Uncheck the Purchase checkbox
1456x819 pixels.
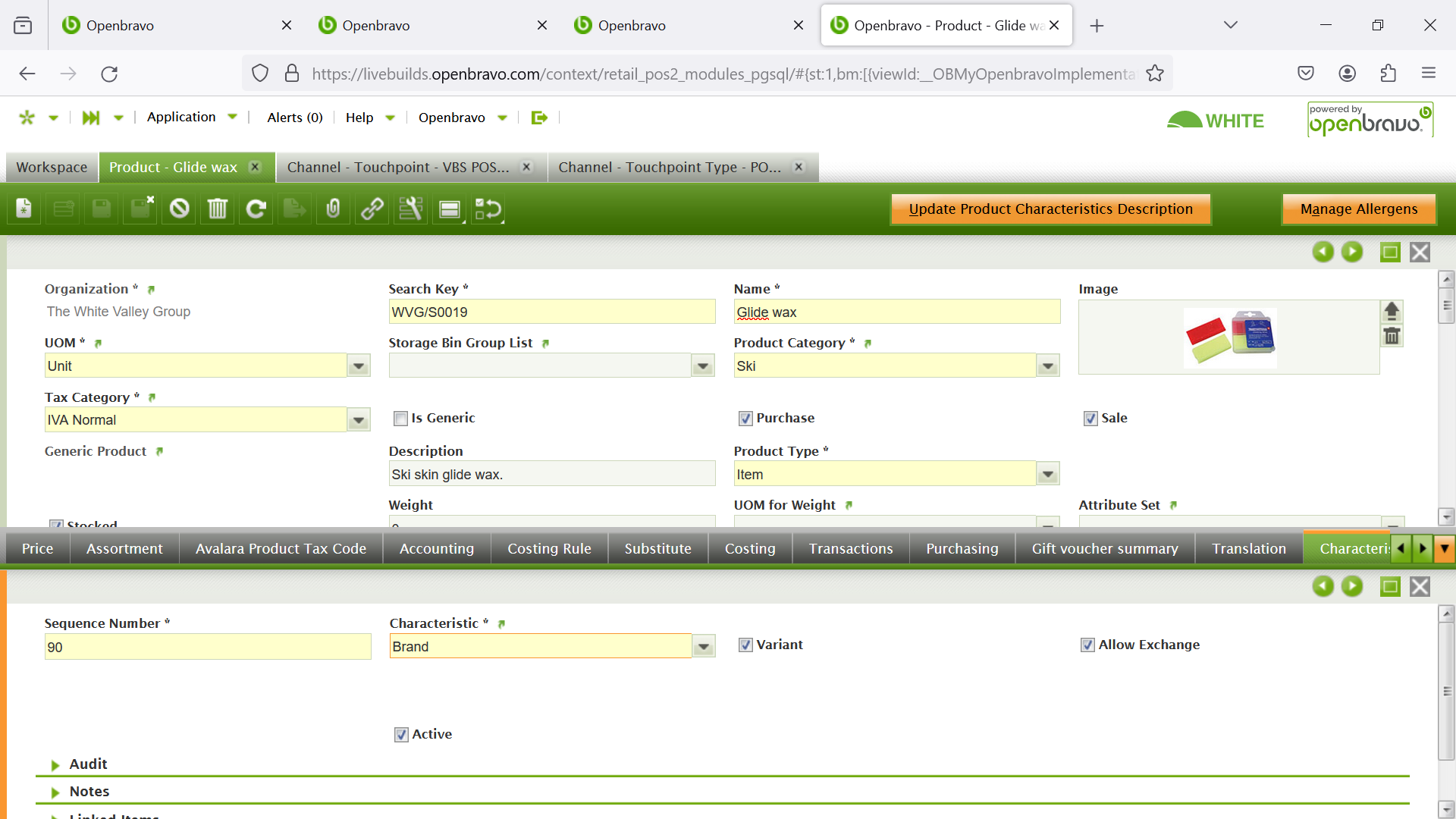pyautogui.click(x=745, y=419)
